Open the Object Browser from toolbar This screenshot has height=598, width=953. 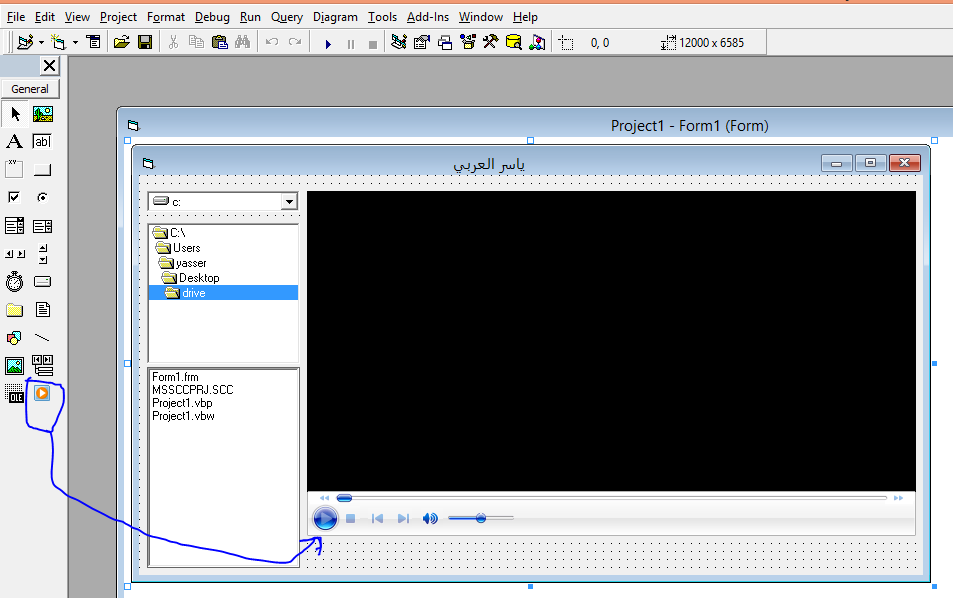(468, 43)
